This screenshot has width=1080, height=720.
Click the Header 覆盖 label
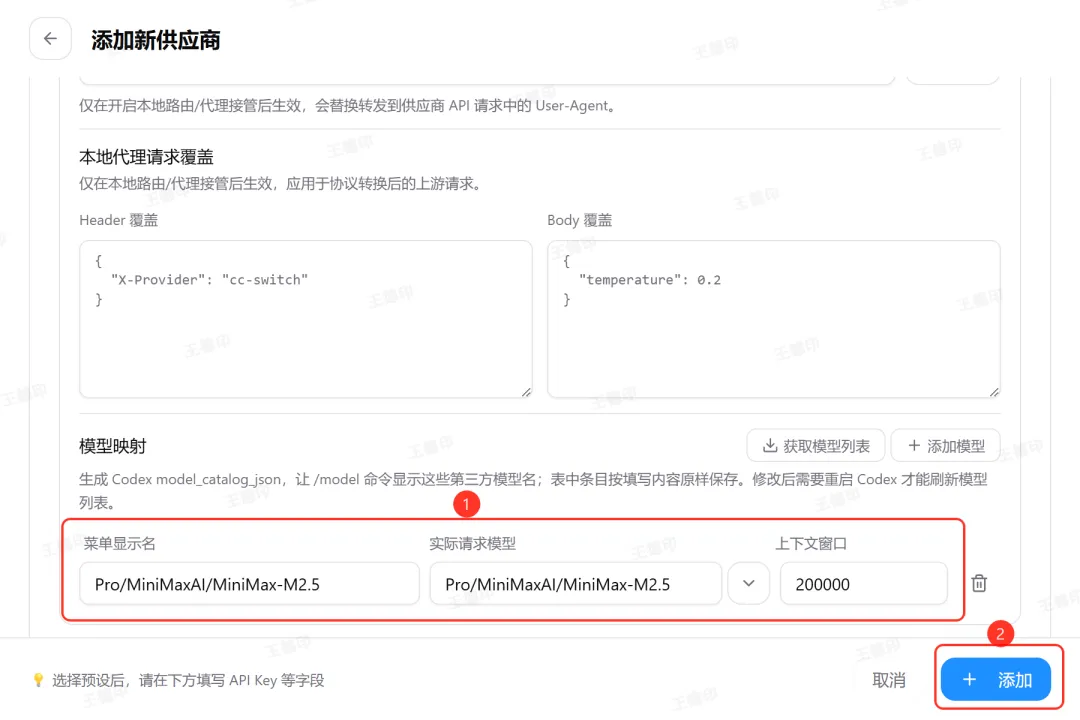point(118,220)
